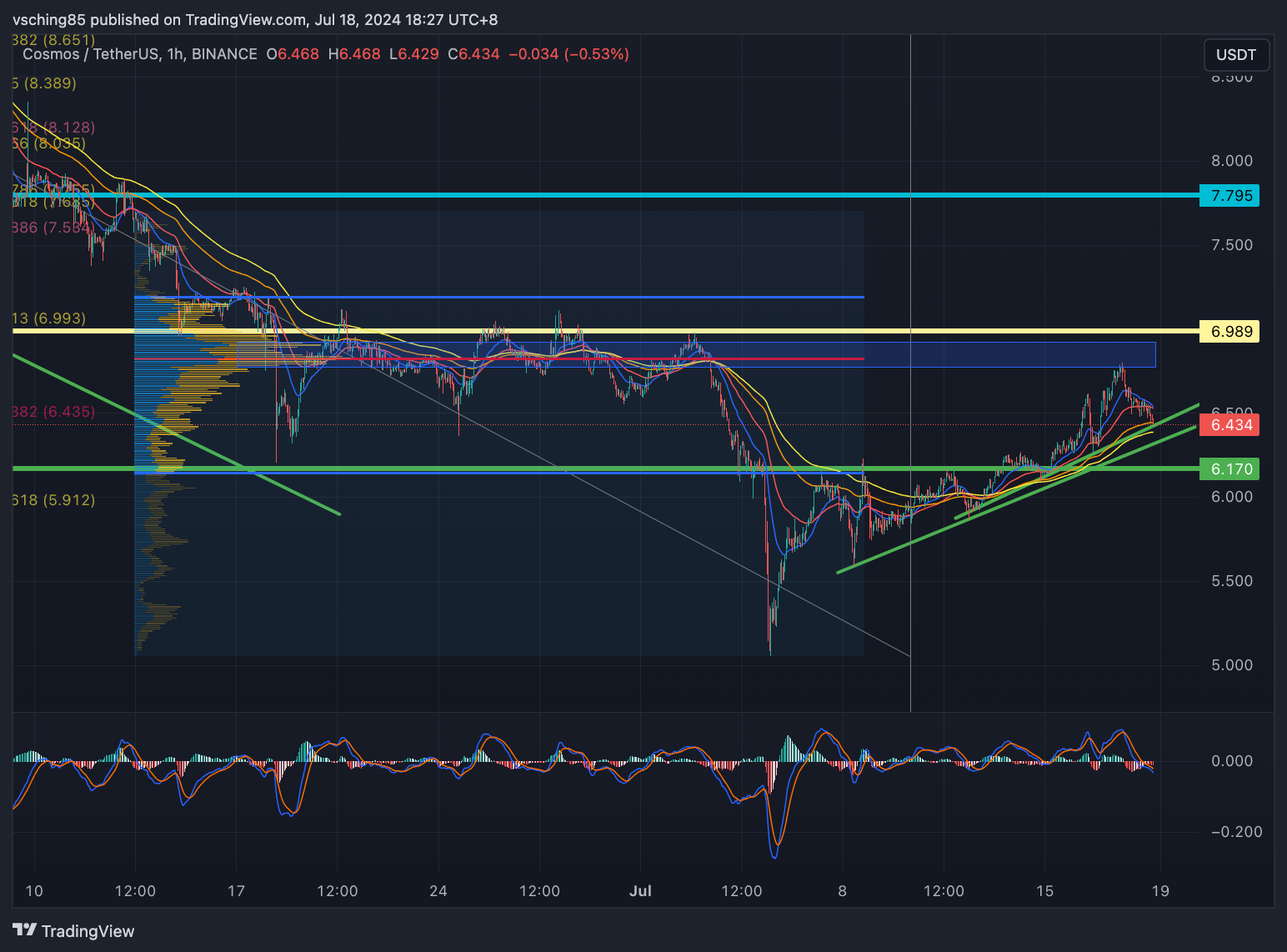The image size is (1287, 952).
Task: Click the Fib label 382 (6.435)
Action: click(53, 412)
